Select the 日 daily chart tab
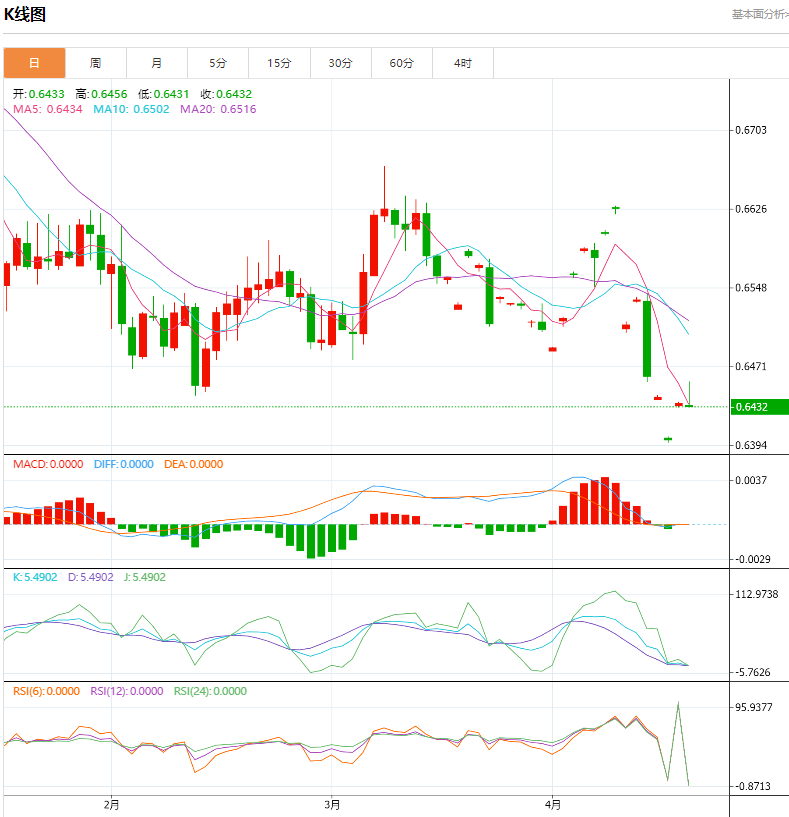This screenshot has width=789, height=817. (x=34, y=63)
